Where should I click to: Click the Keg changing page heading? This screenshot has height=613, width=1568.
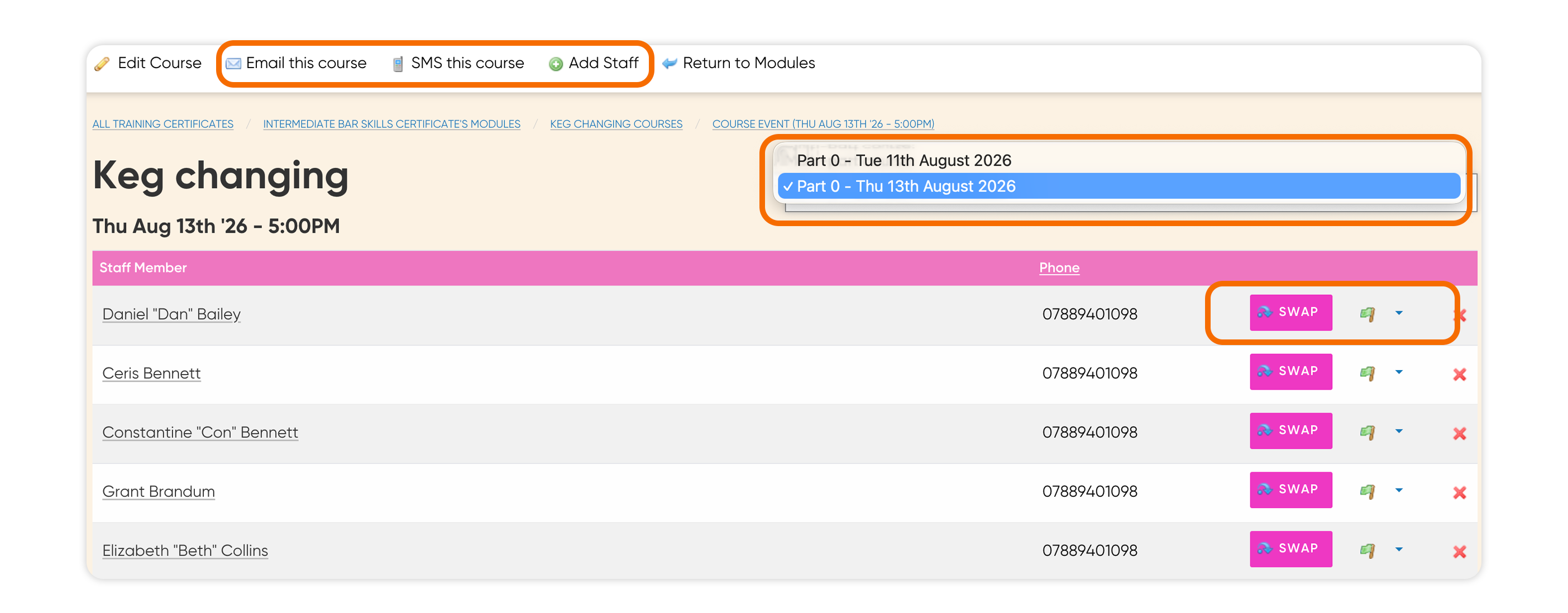tap(221, 176)
